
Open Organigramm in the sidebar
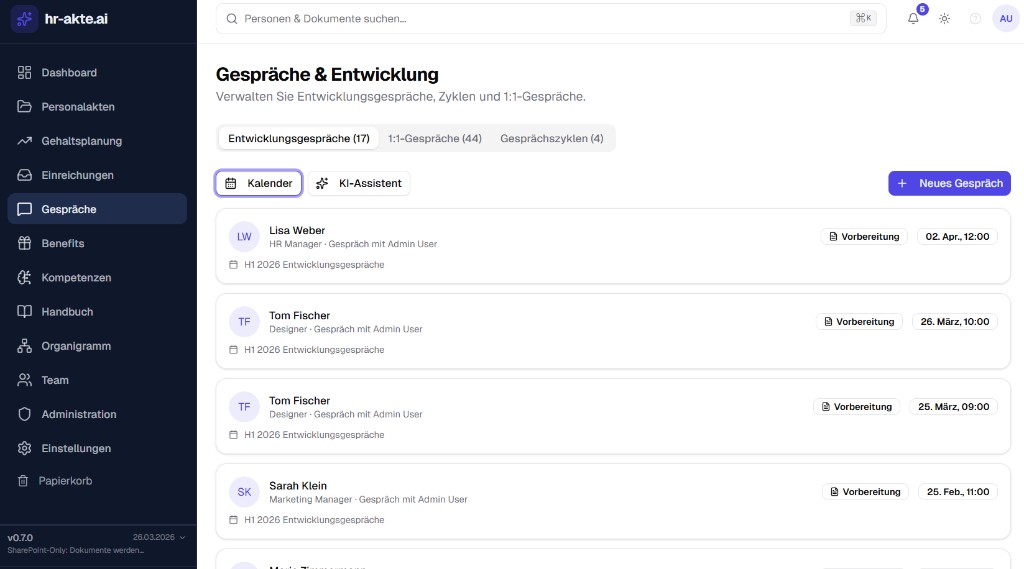pos(75,346)
